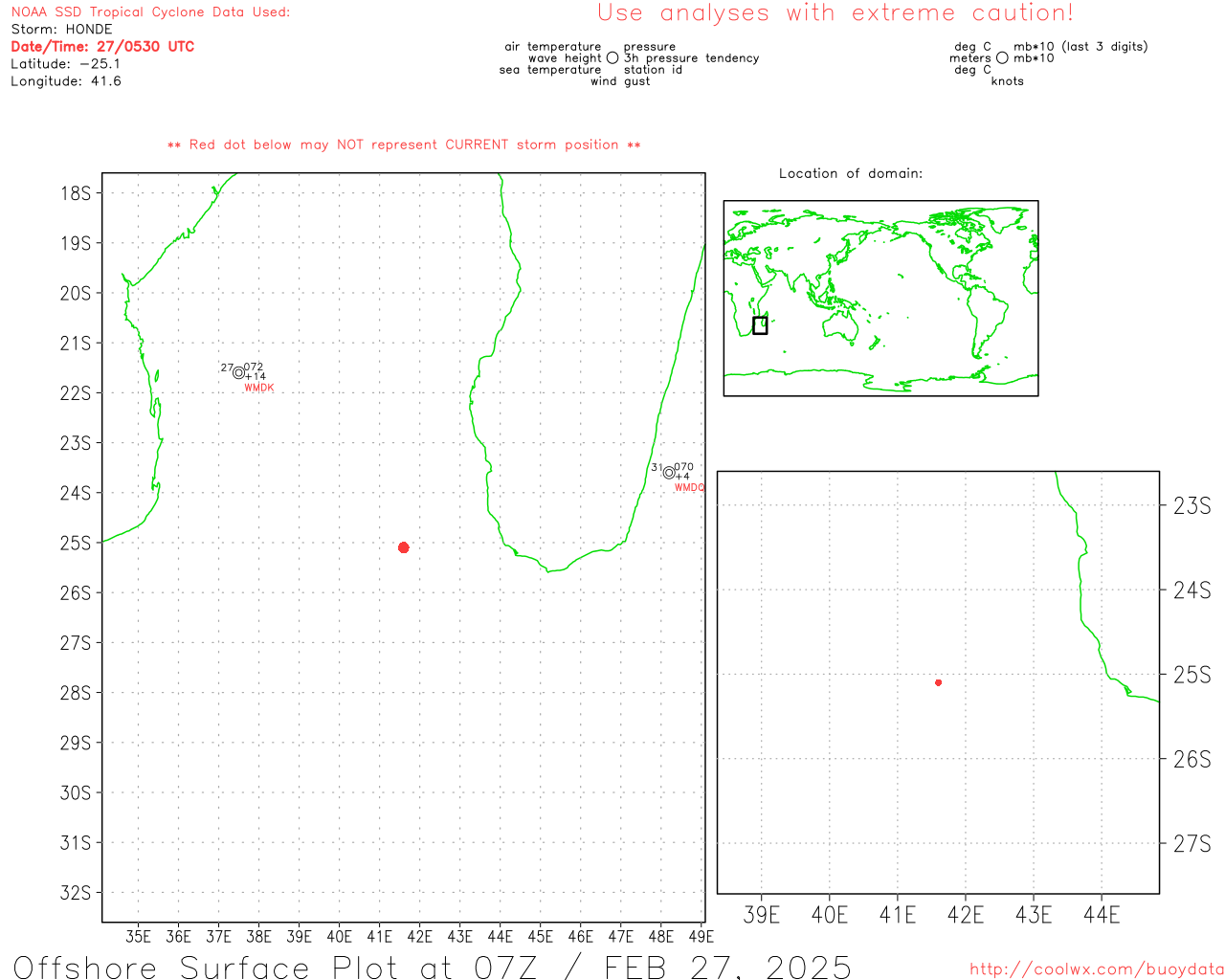The image size is (1225, 980).
Task: Click the '39E' label on inset map
Action: [x=762, y=916]
